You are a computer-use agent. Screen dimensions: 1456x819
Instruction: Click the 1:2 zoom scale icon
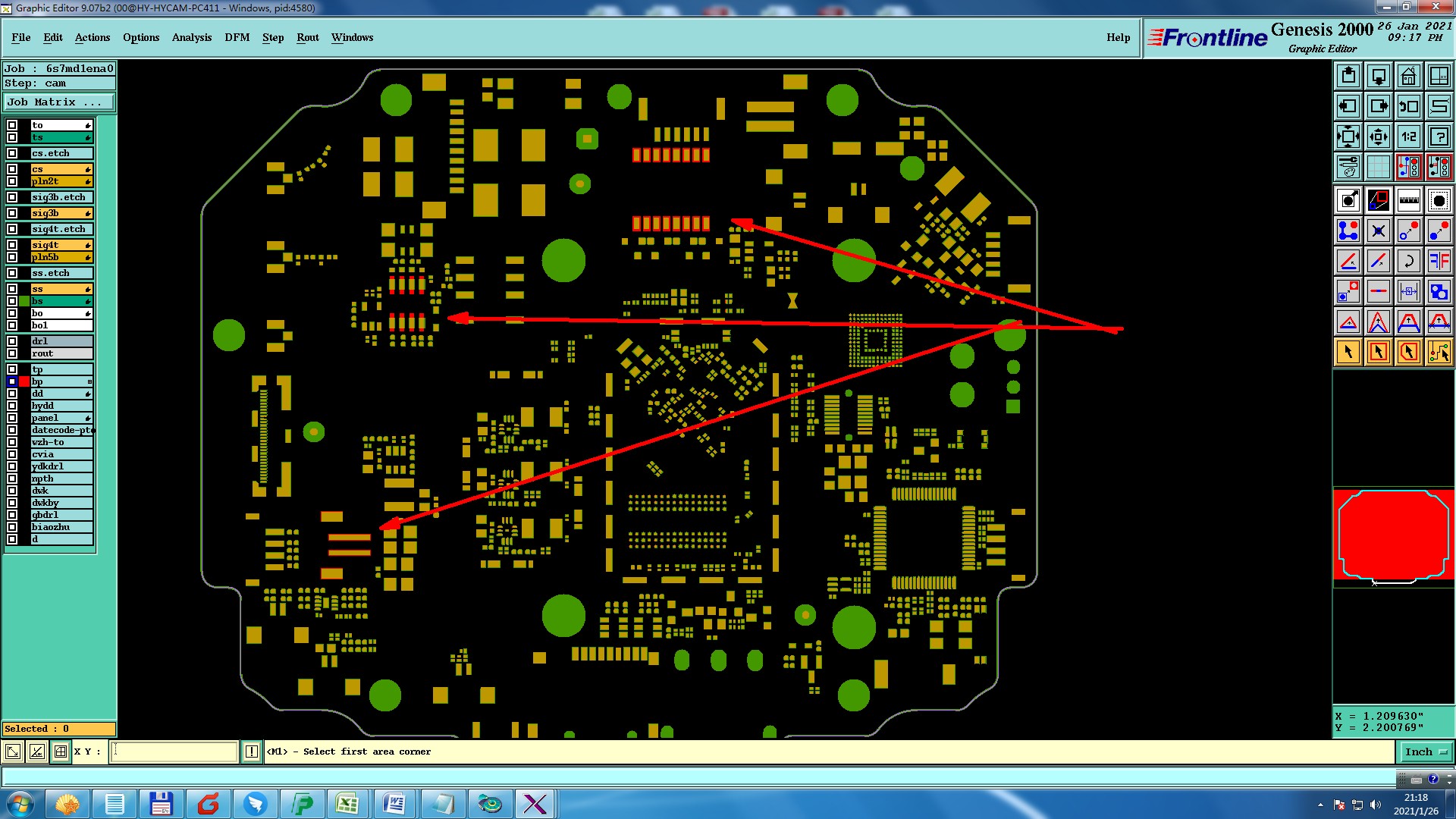pos(1408,136)
